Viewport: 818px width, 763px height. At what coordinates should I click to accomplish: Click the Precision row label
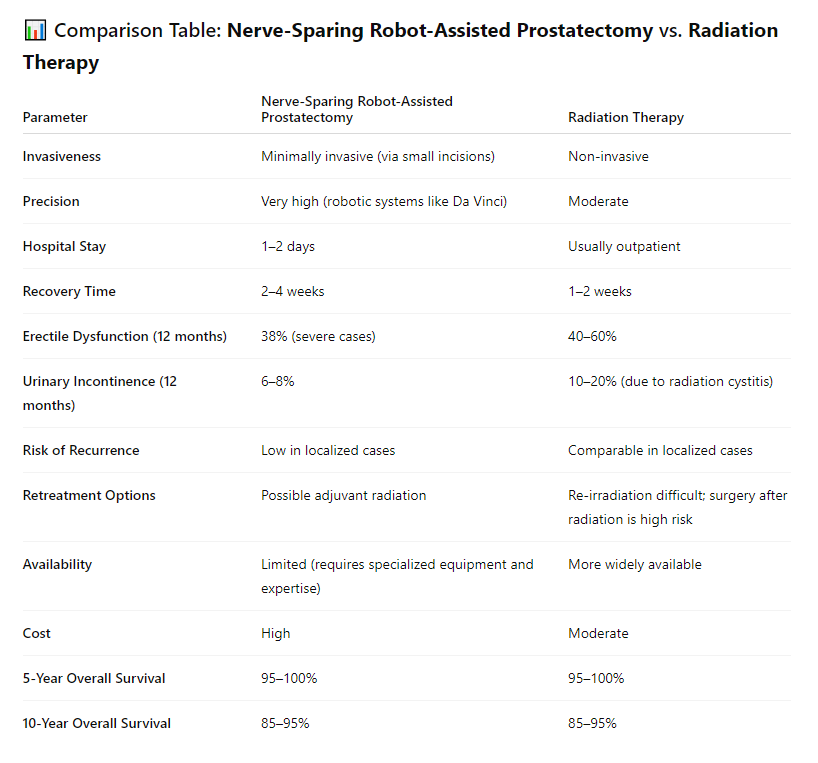coord(51,201)
